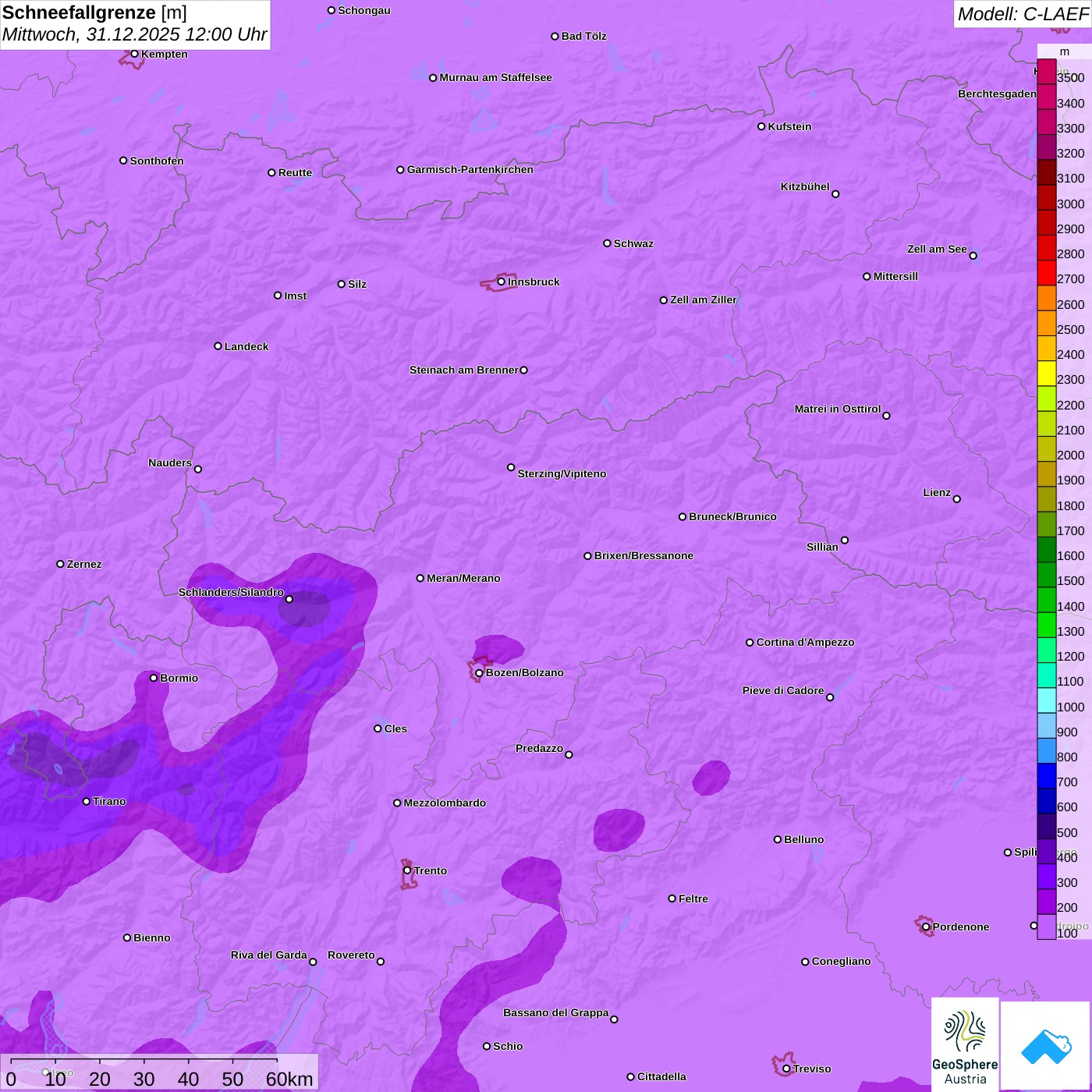Viewport: 1092px width, 1092px height.
Task: Click the Landeck location dot
Action: [218, 346]
